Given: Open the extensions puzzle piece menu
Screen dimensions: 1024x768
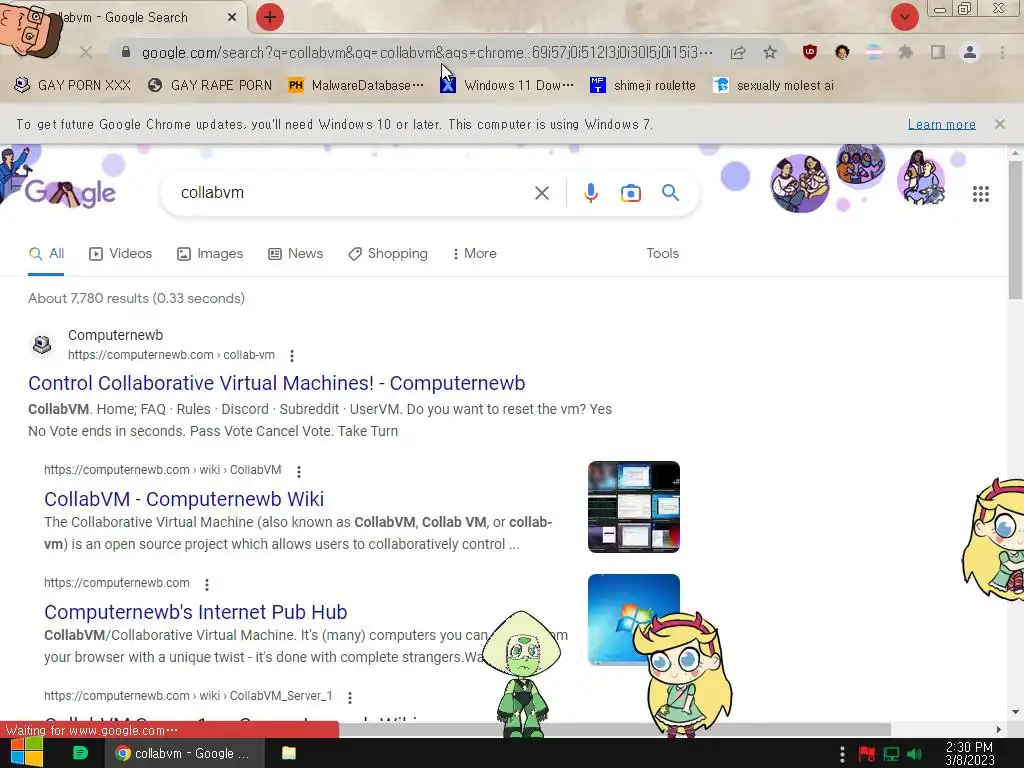Looking at the screenshot, I should point(905,52).
